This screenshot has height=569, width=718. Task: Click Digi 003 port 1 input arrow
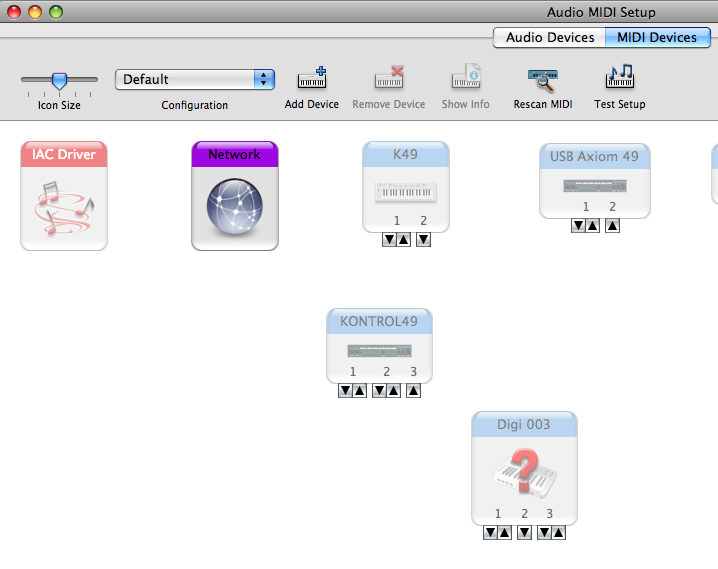click(490, 532)
